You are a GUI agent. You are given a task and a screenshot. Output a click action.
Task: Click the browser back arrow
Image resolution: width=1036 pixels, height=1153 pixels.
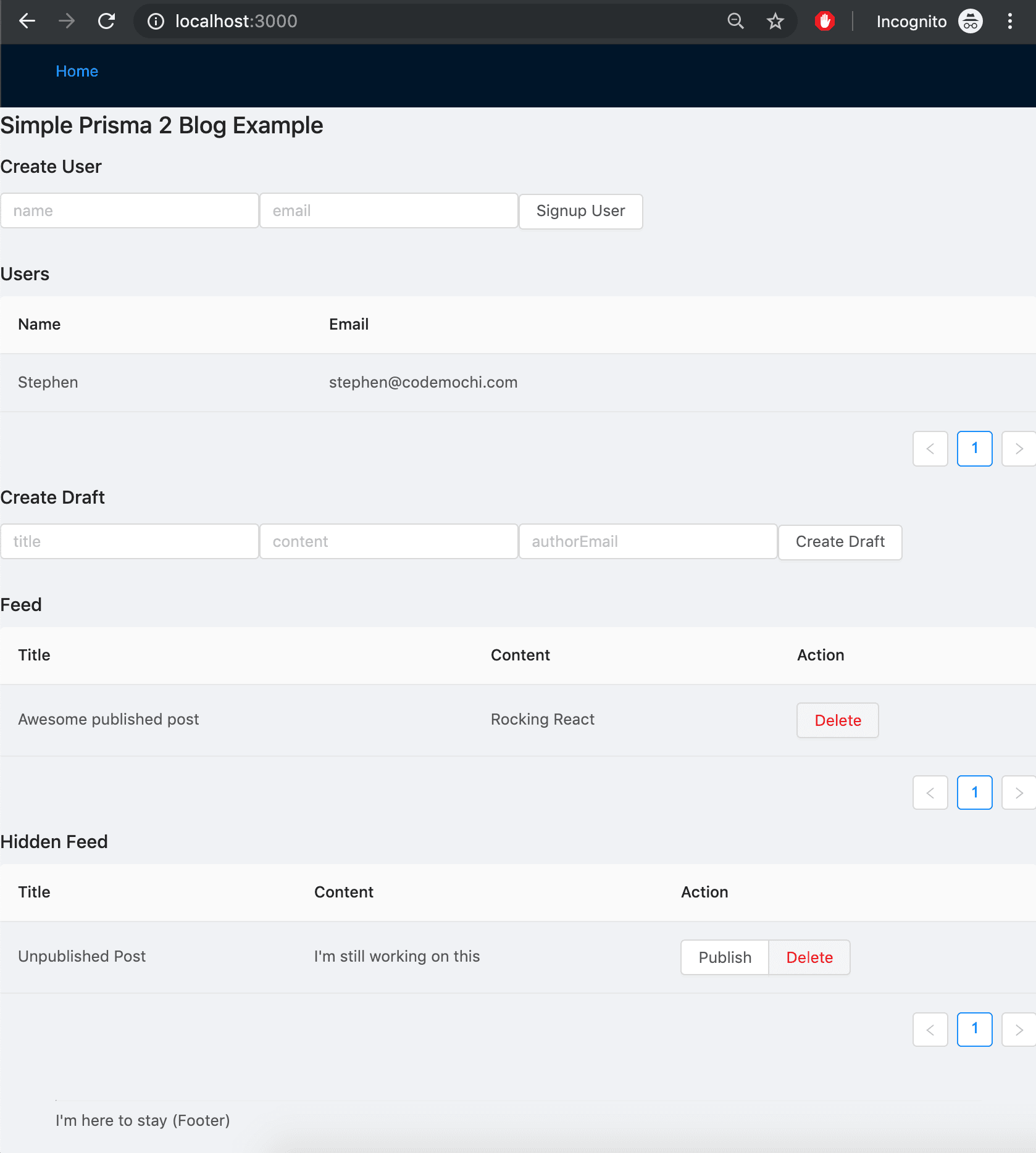pos(26,20)
